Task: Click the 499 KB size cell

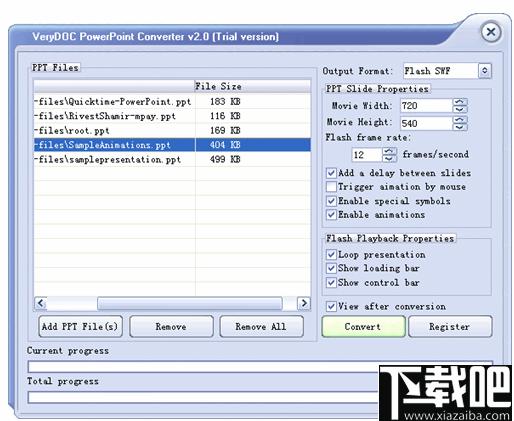Action: point(225,159)
